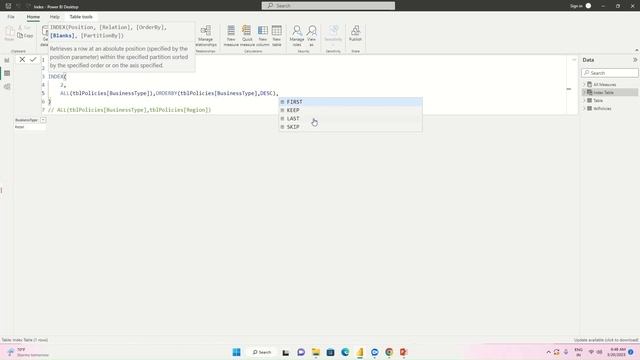Open Power BI from the taskbar
Image resolution: width=640 pixels, height=360 pixels.
pos(360,352)
